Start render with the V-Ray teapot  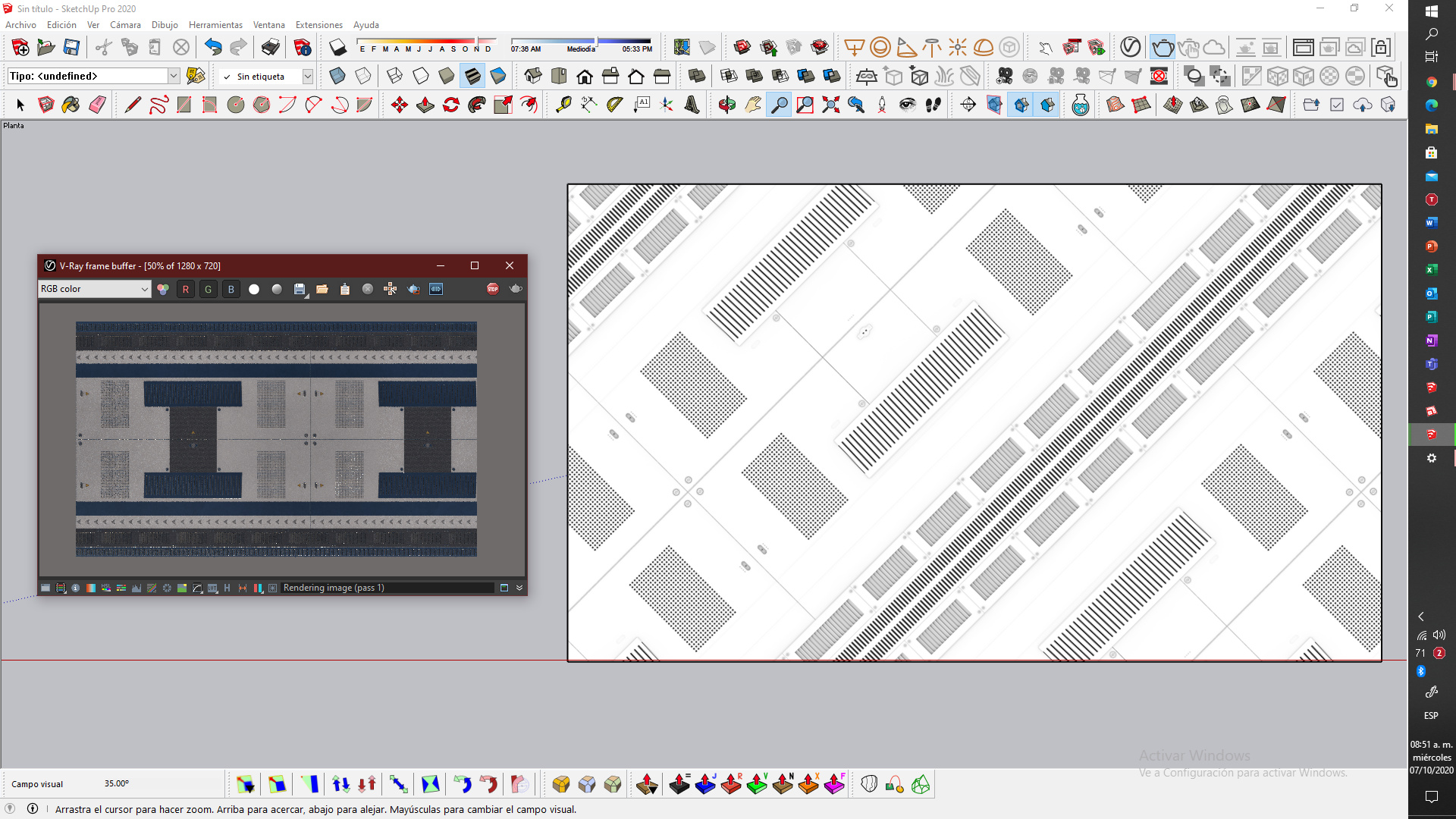tap(1163, 47)
